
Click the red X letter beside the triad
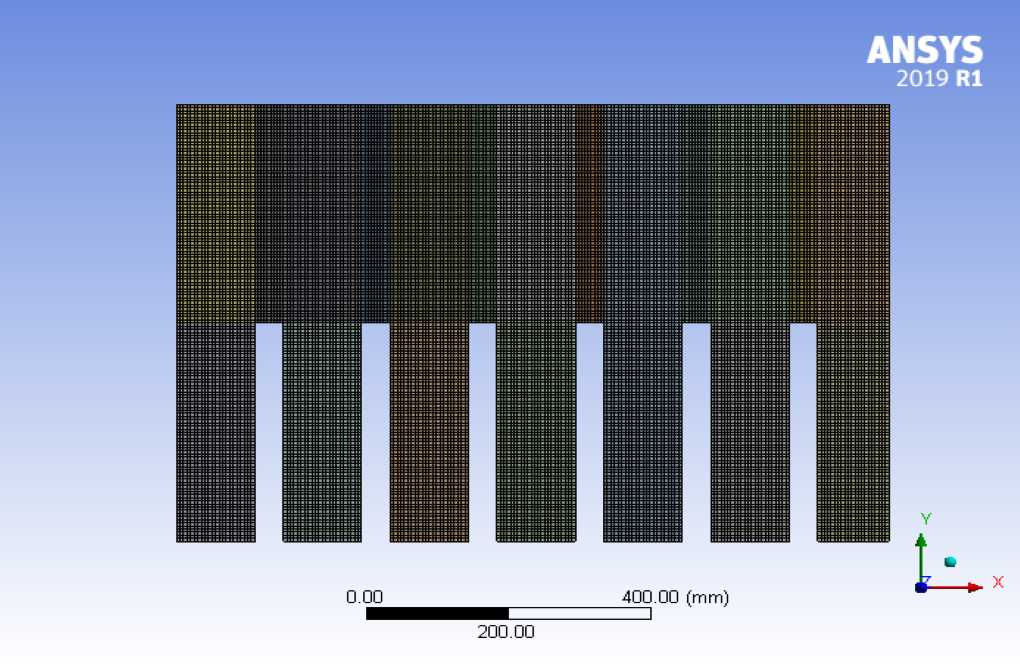997,581
